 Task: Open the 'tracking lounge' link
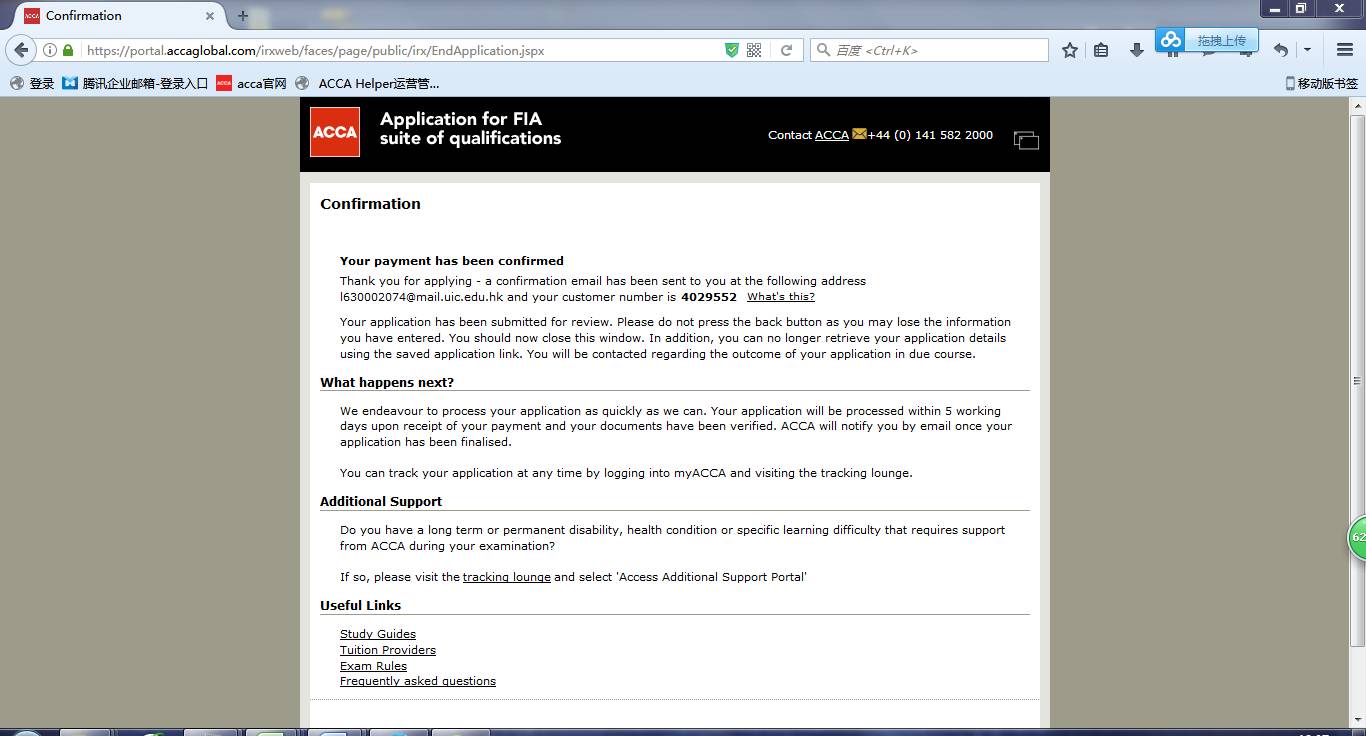tap(506, 577)
